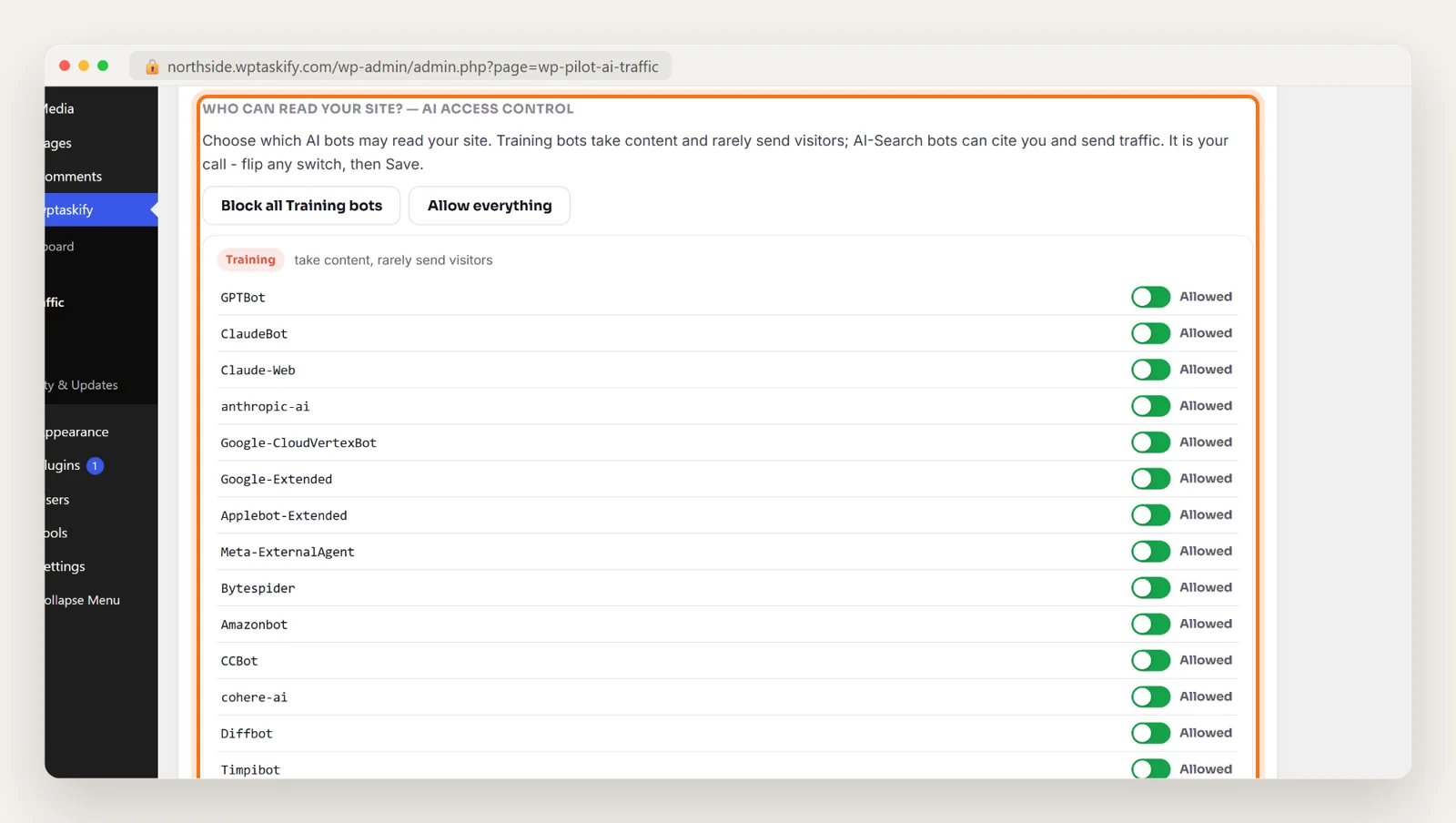The width and height of the screenshot is (1456, 823).
Task: Click the Allowed label beside GPTBot
Action: [1206, 297]
